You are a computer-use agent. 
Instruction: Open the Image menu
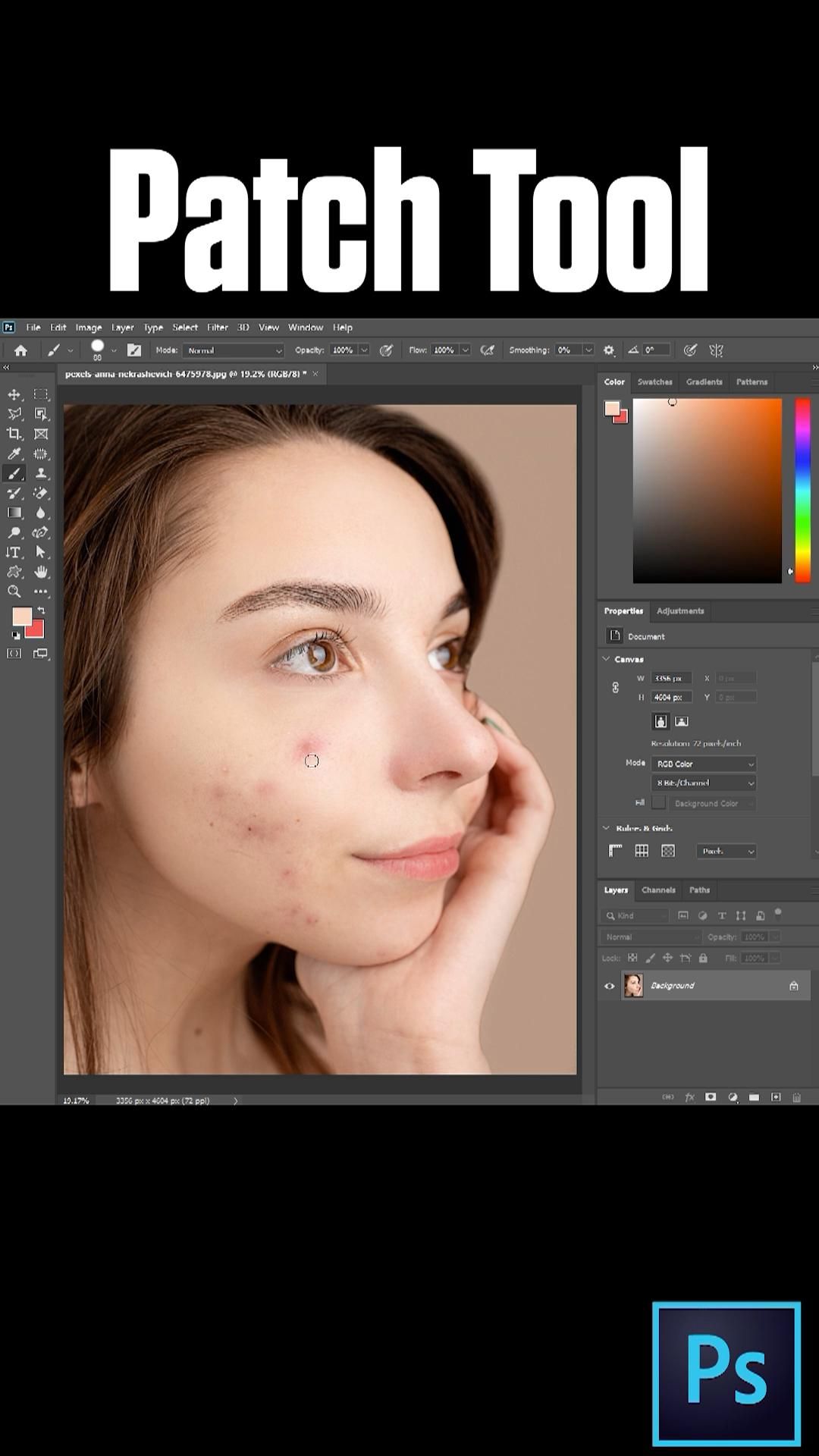(x=89, y=328)
